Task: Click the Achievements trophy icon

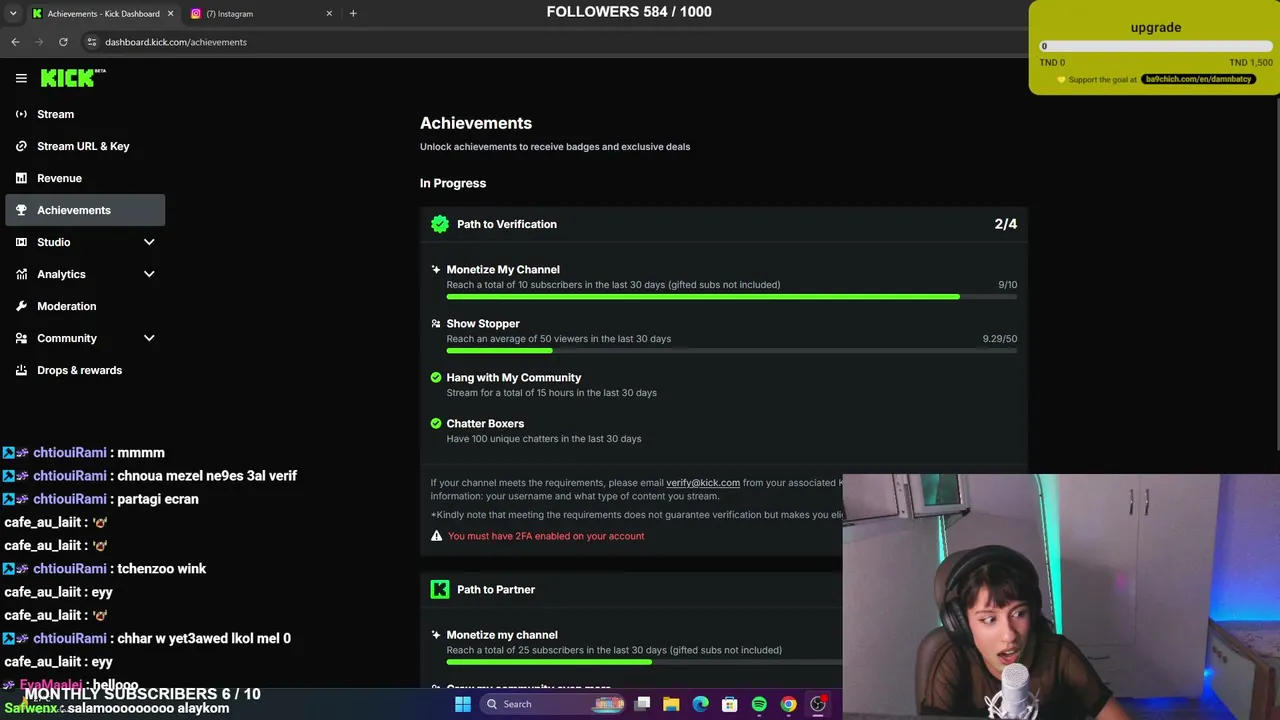Action: pos(21,210)
